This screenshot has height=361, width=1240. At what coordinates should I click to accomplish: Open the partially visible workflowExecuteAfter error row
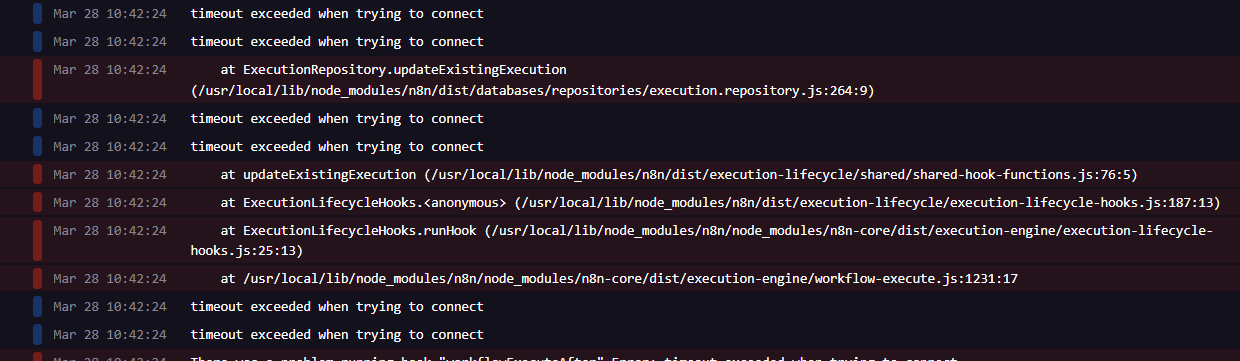[620, 356]
